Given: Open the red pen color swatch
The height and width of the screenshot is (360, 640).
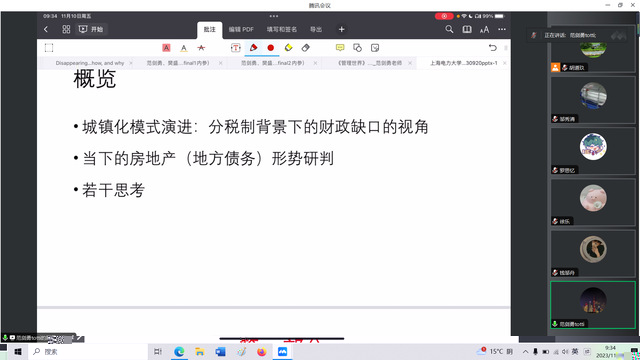Looking at the screenshot, I should [271, 48].
